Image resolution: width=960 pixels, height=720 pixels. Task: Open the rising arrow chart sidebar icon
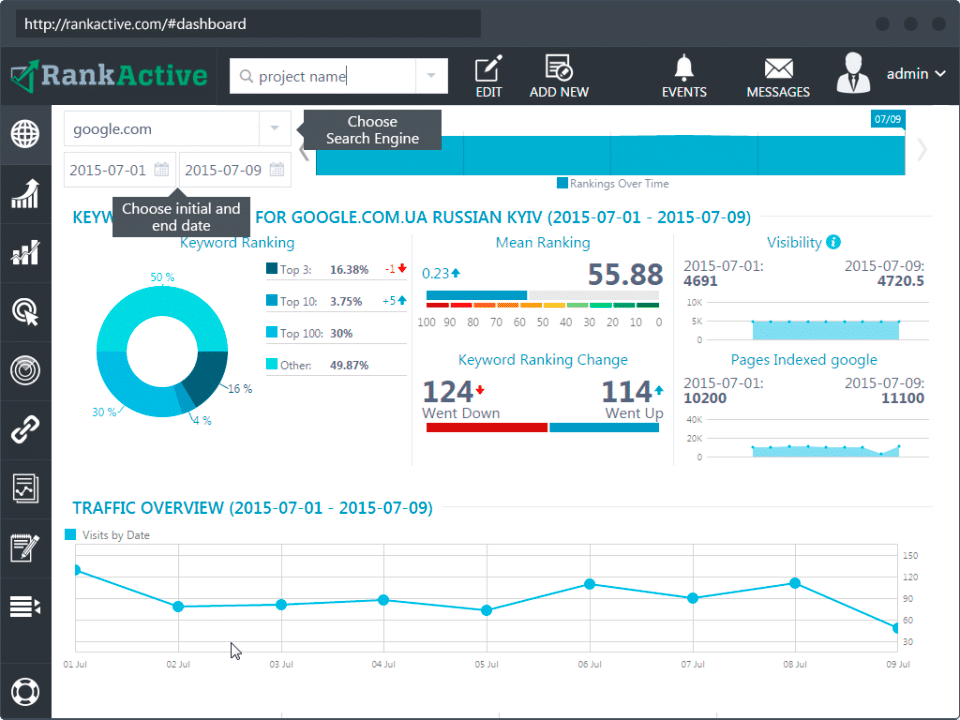click(x=25, y=193)
